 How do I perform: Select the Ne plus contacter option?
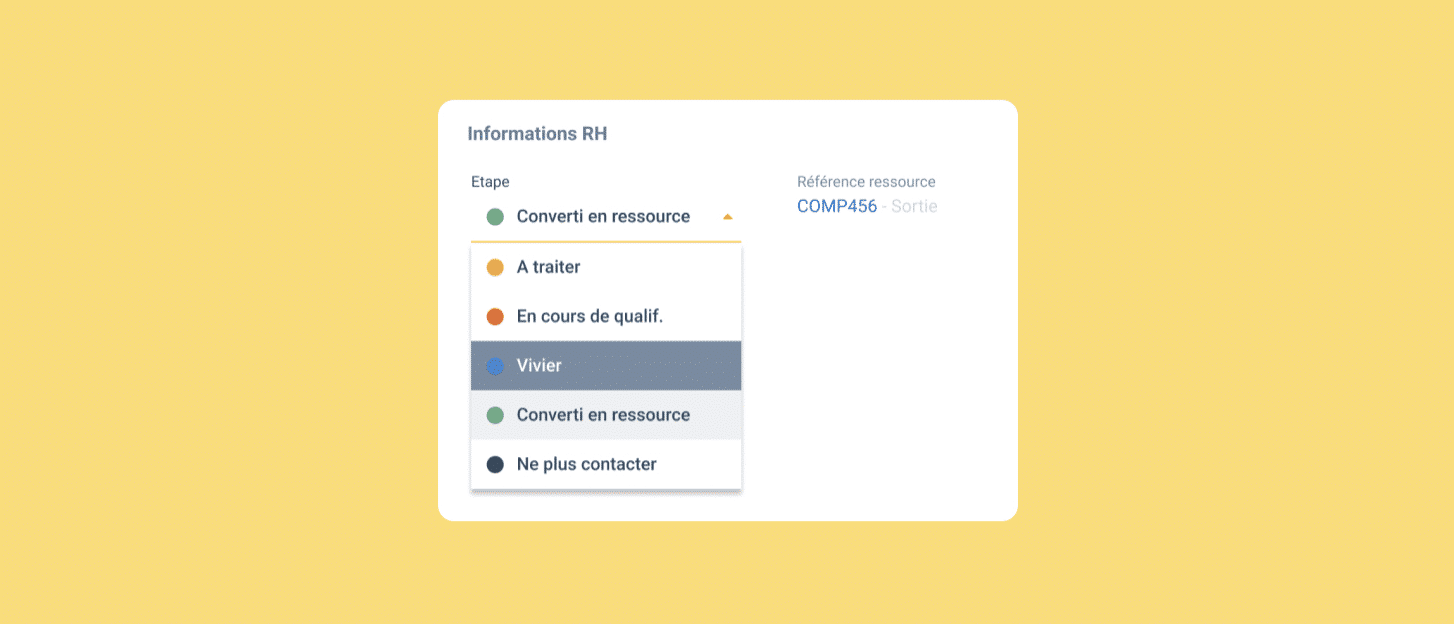[606, 464]
